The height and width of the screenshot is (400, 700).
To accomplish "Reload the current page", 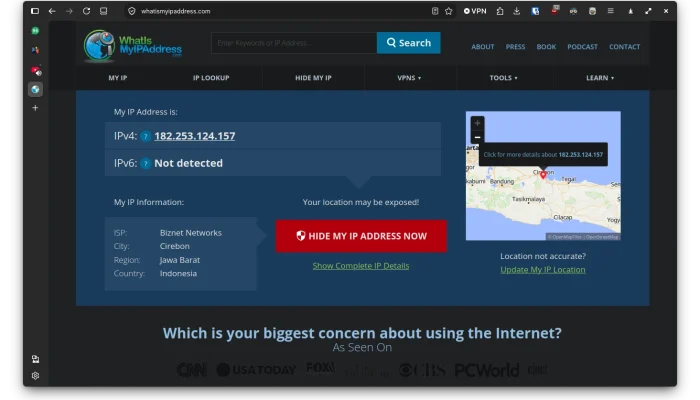I will pyautogui.click(x=86, y=11).
